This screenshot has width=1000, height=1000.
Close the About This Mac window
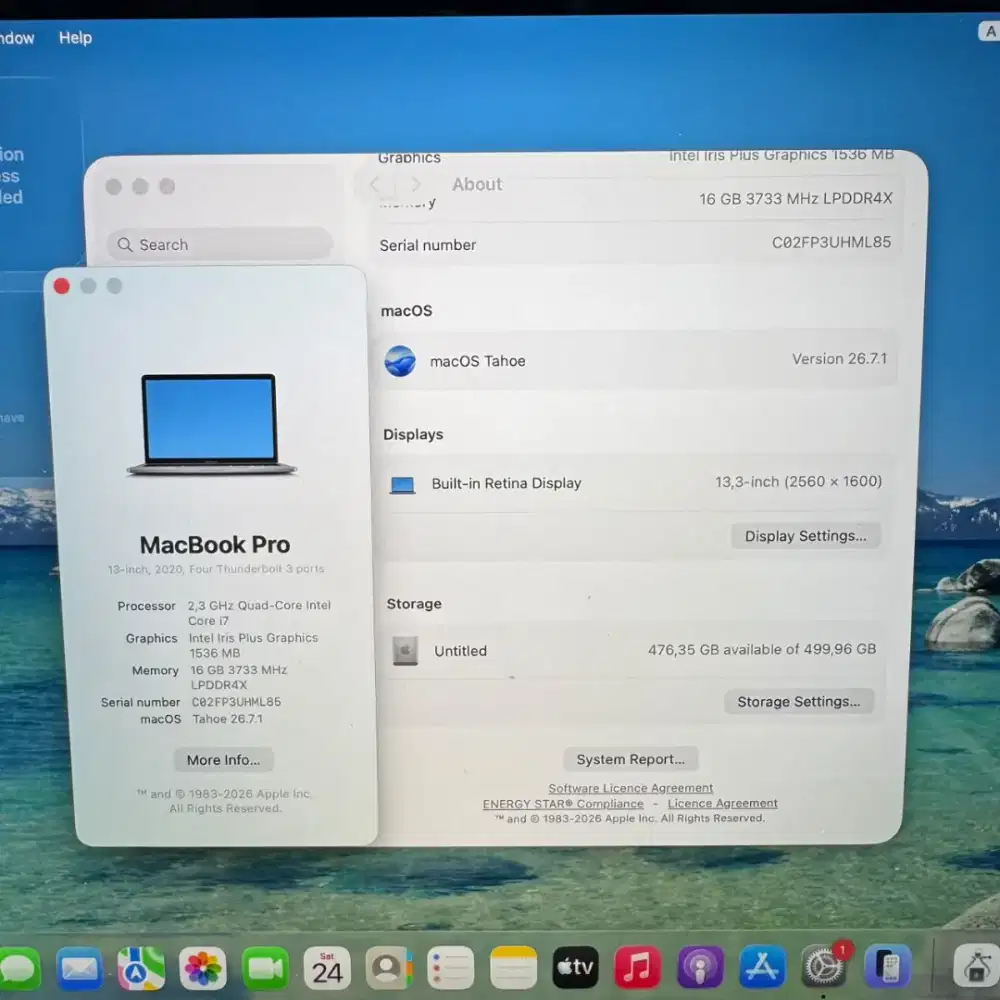tap(62, 286)
